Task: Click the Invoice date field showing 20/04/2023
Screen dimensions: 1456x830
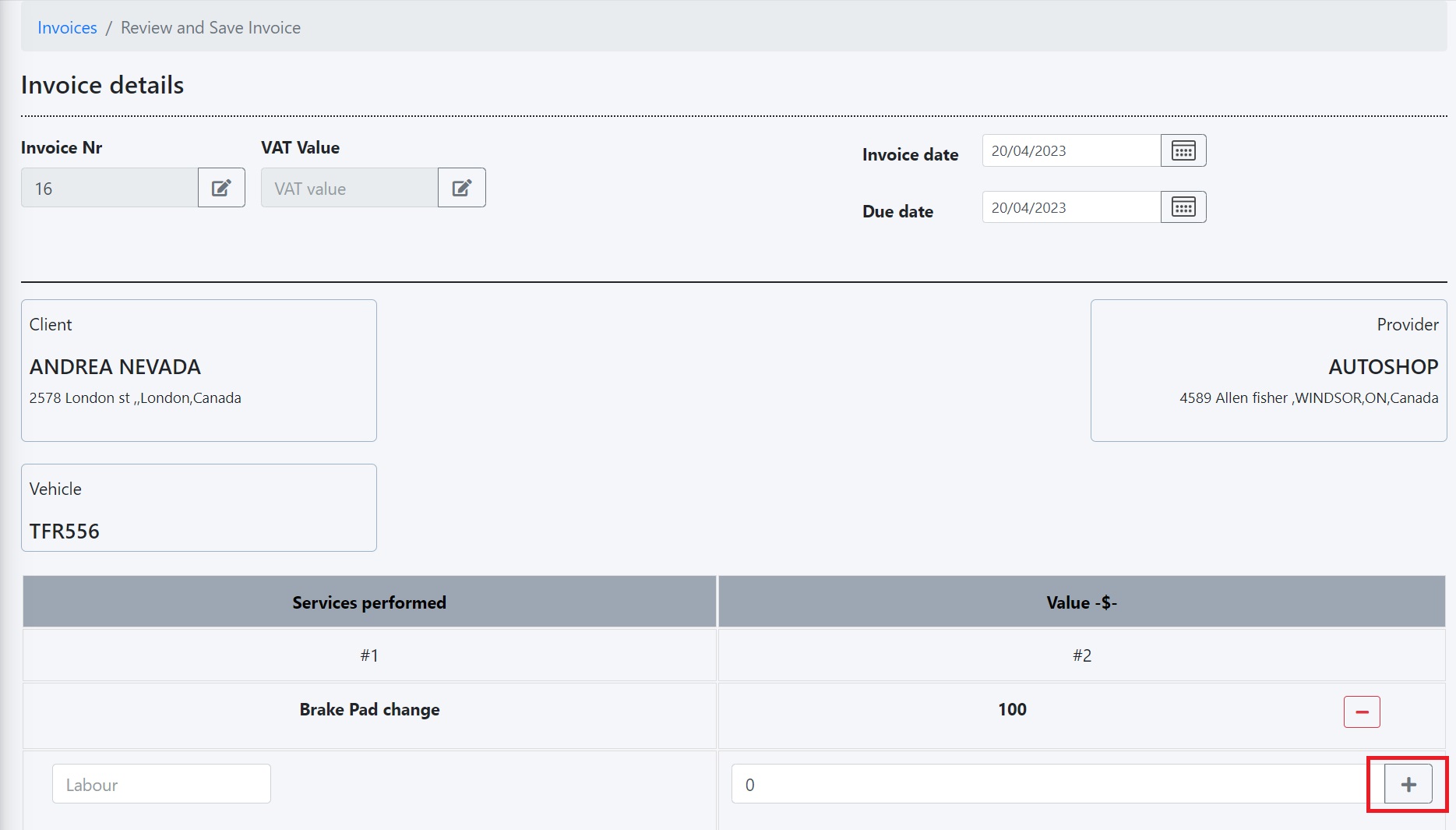Action: point(1070,150)
